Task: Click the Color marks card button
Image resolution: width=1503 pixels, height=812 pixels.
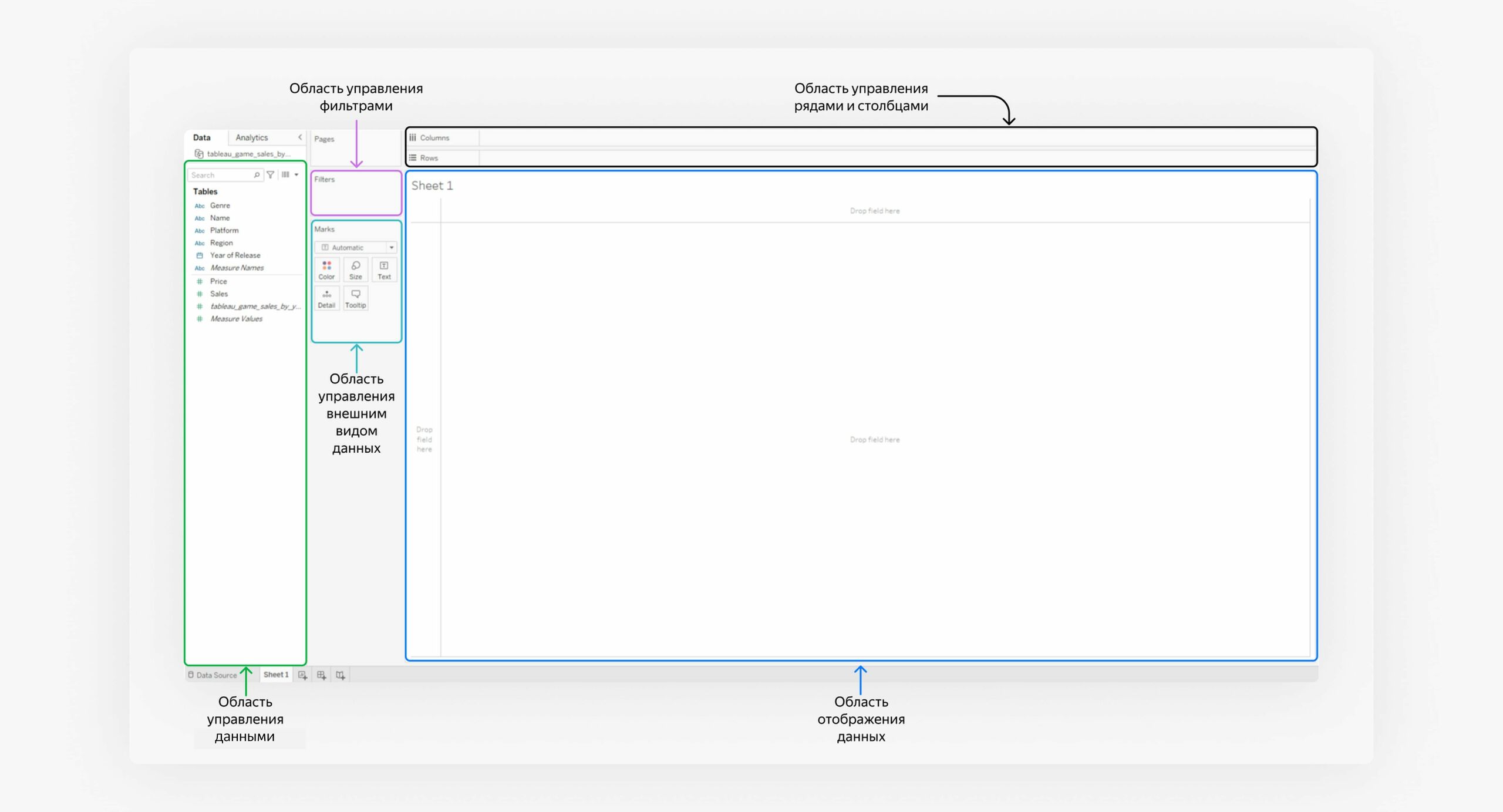Action: (x=326, y=269)
